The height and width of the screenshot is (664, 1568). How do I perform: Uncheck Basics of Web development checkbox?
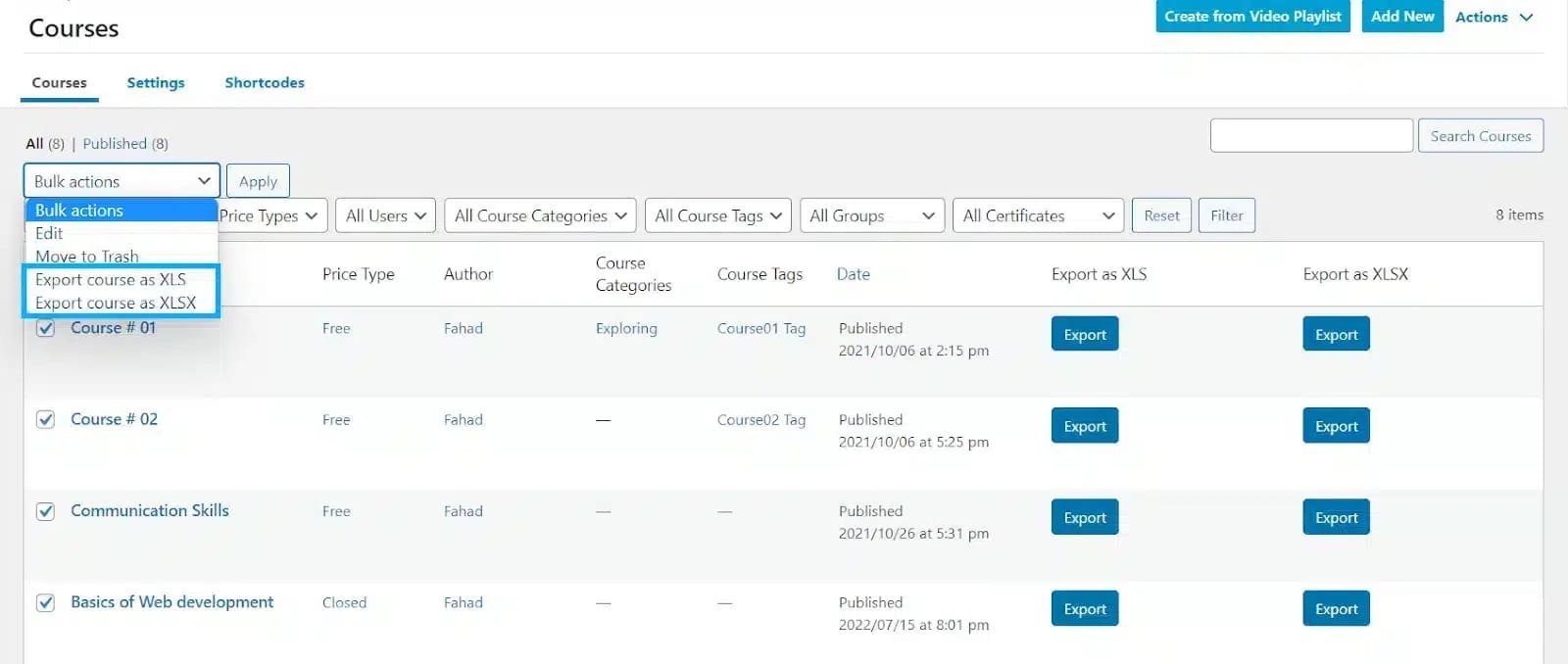pos(45,602)
